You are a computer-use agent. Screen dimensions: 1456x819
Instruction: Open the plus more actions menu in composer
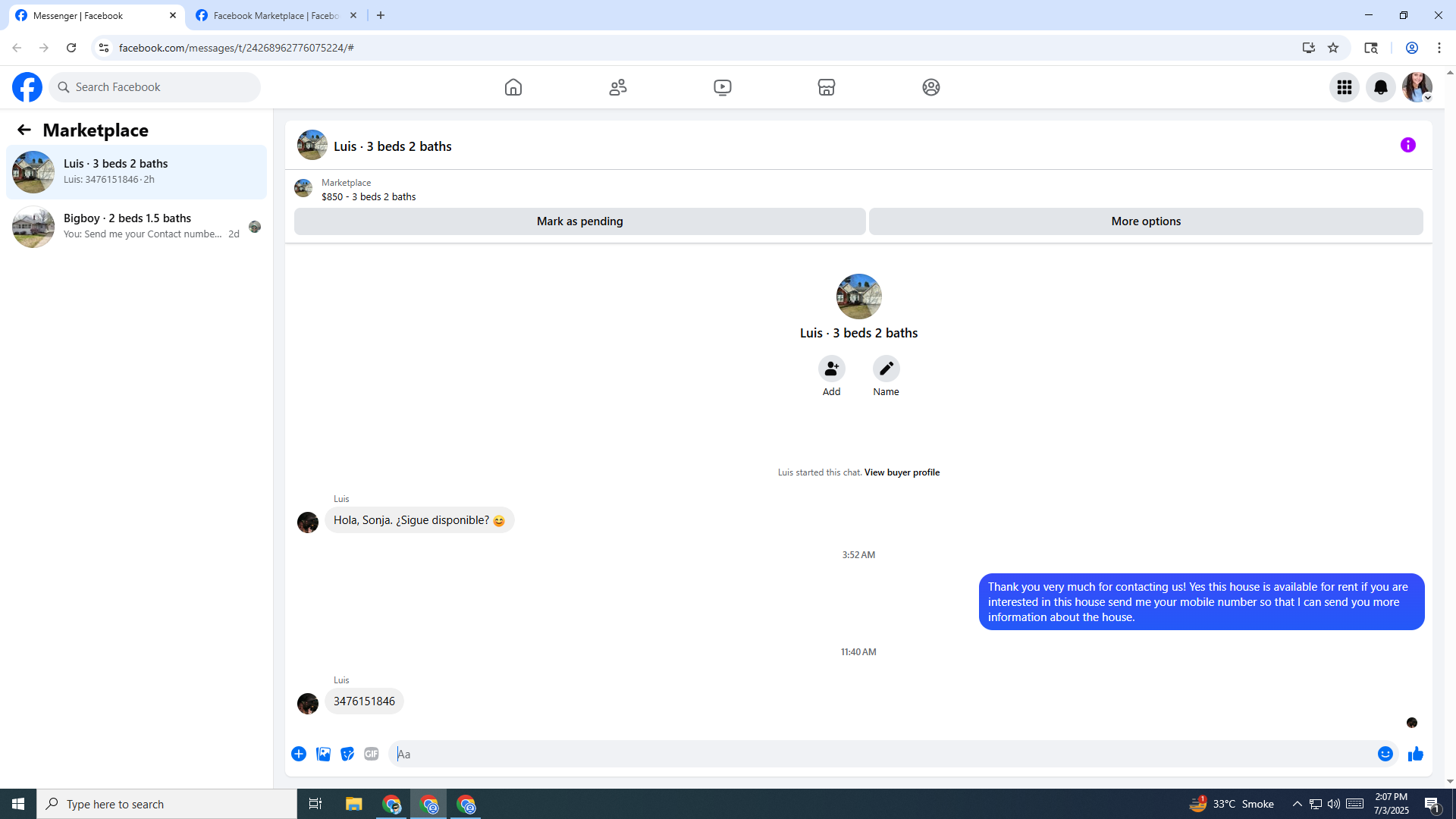(299, 754)
